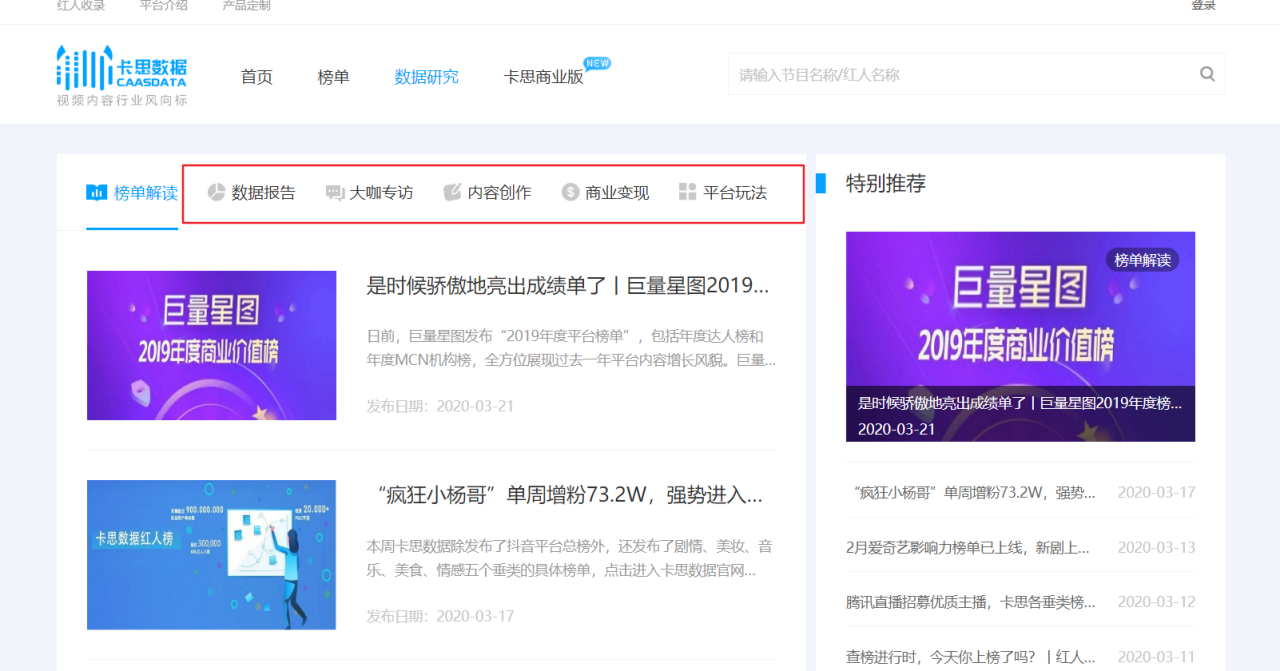The image size is (1280, 671).
Task: Open featured 巨量星图 banner in 特别推荐
Action: [1020, 336]
